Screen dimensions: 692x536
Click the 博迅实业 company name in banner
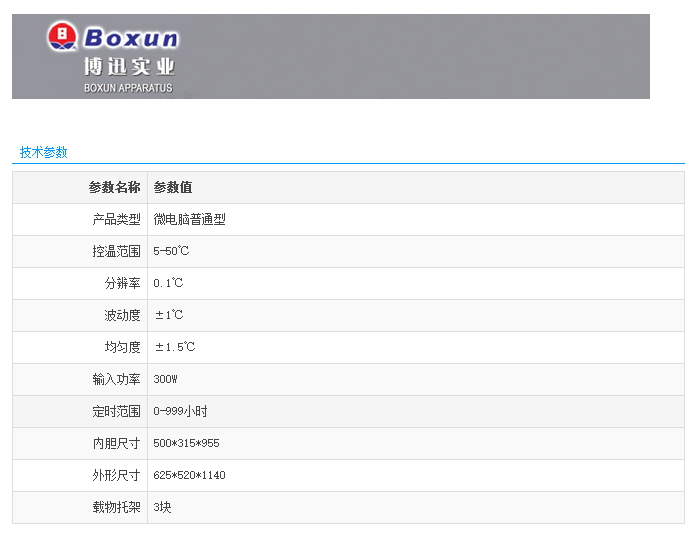(129, 67)
